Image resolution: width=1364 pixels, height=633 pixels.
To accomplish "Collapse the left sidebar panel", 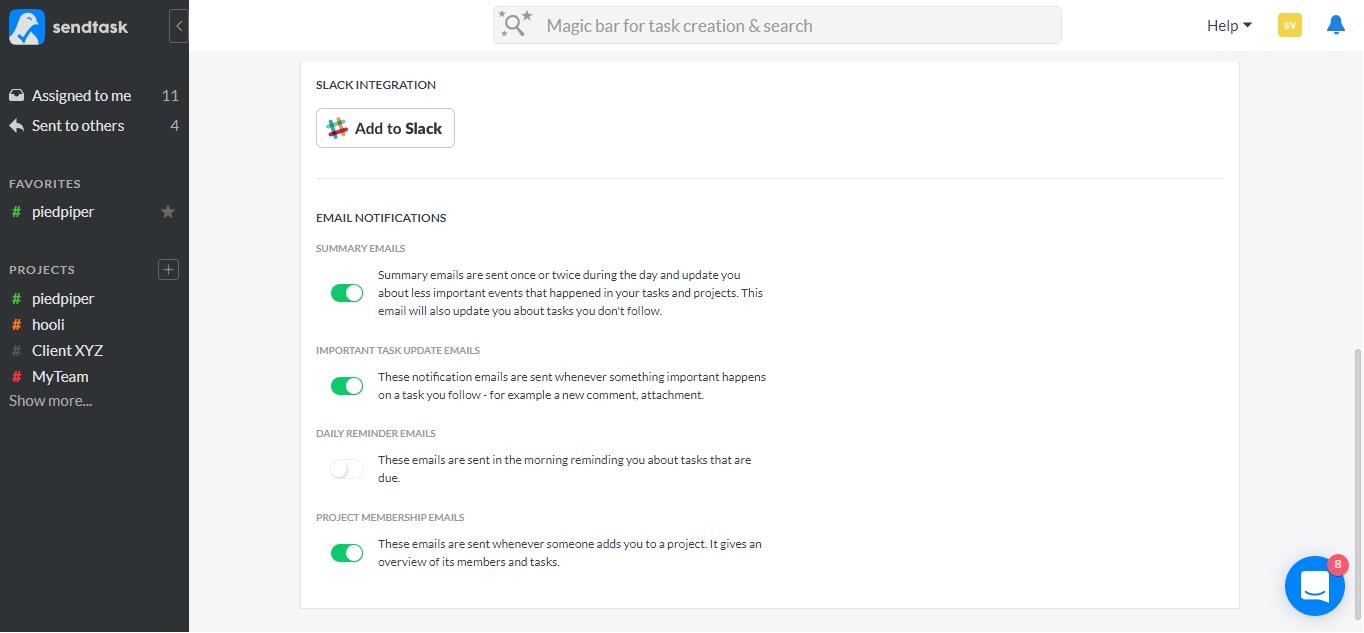I will 179,26.
